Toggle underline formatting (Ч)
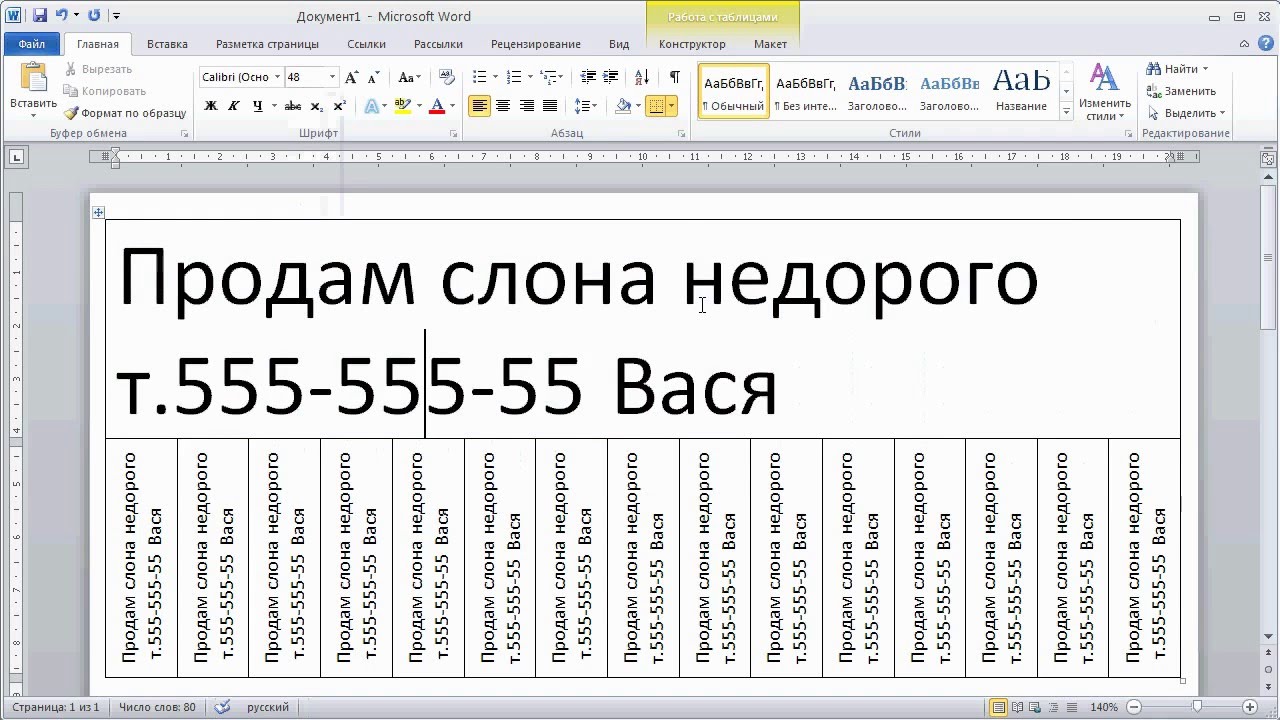 click(258, 106)
